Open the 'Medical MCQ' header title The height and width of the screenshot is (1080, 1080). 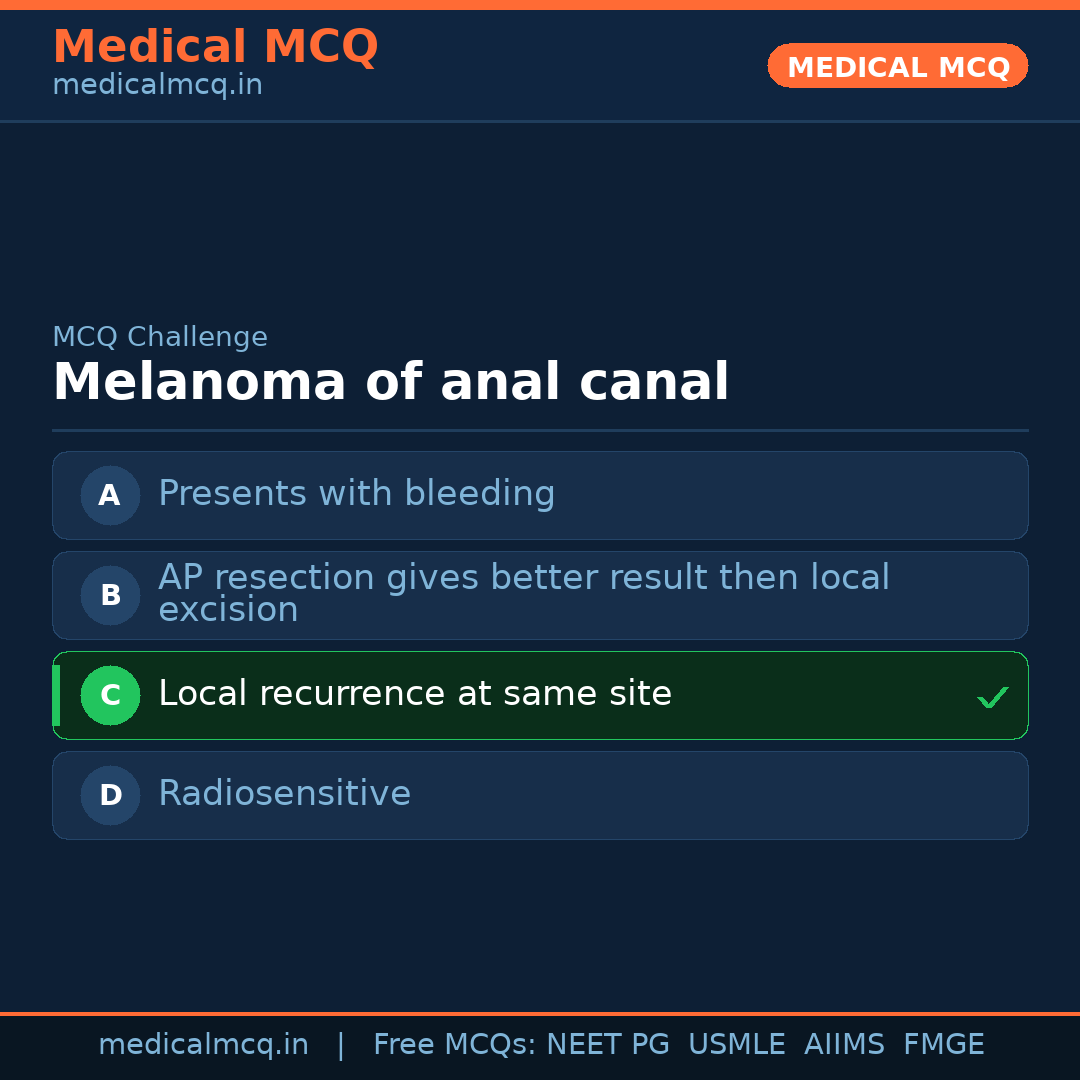coord(215,47)
